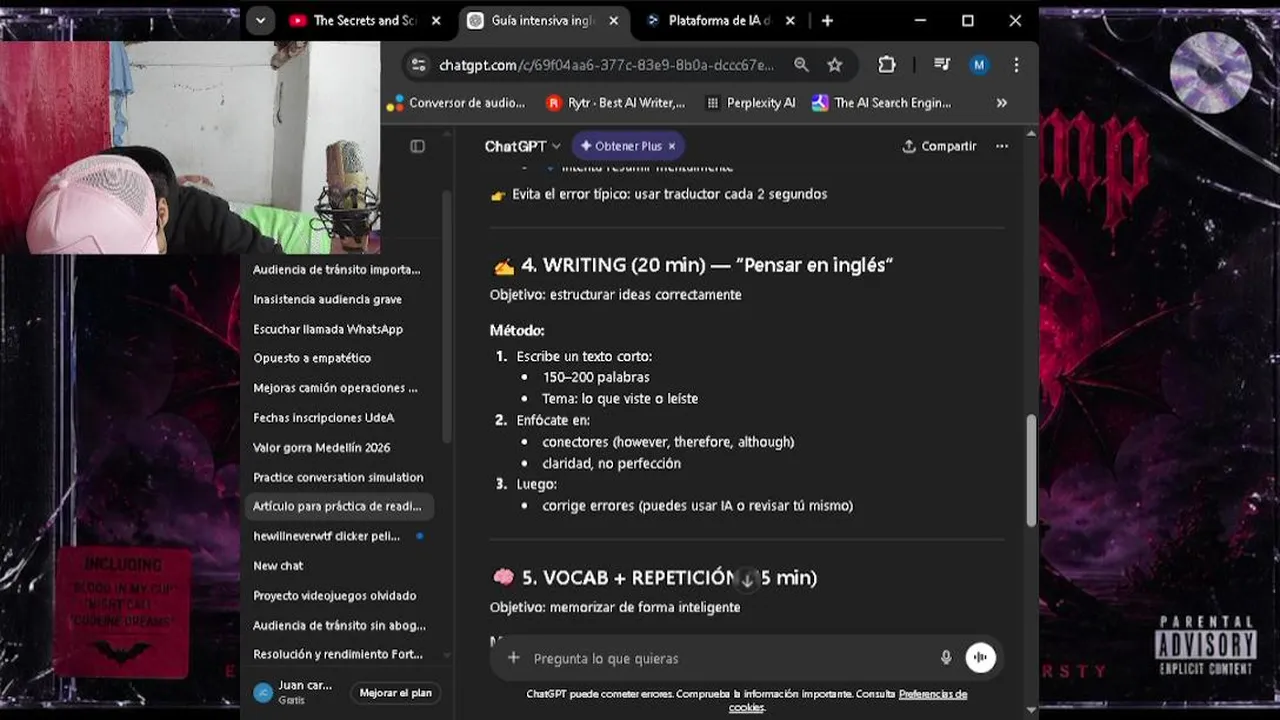This screenshot has height=720, width=1280.
Task: Open The AI Search Engine bookmark
Action: pyautogui.click(x=882, y=103)
